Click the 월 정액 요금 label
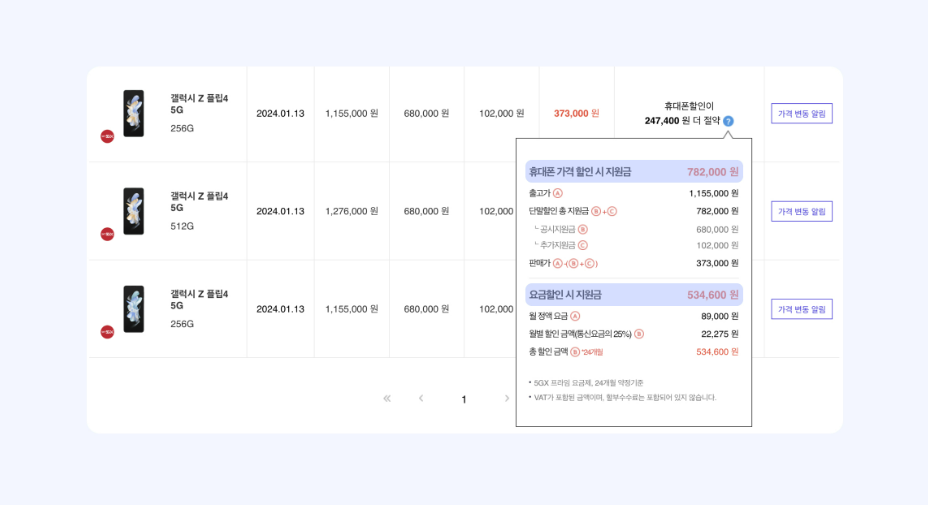 [548, 316]
